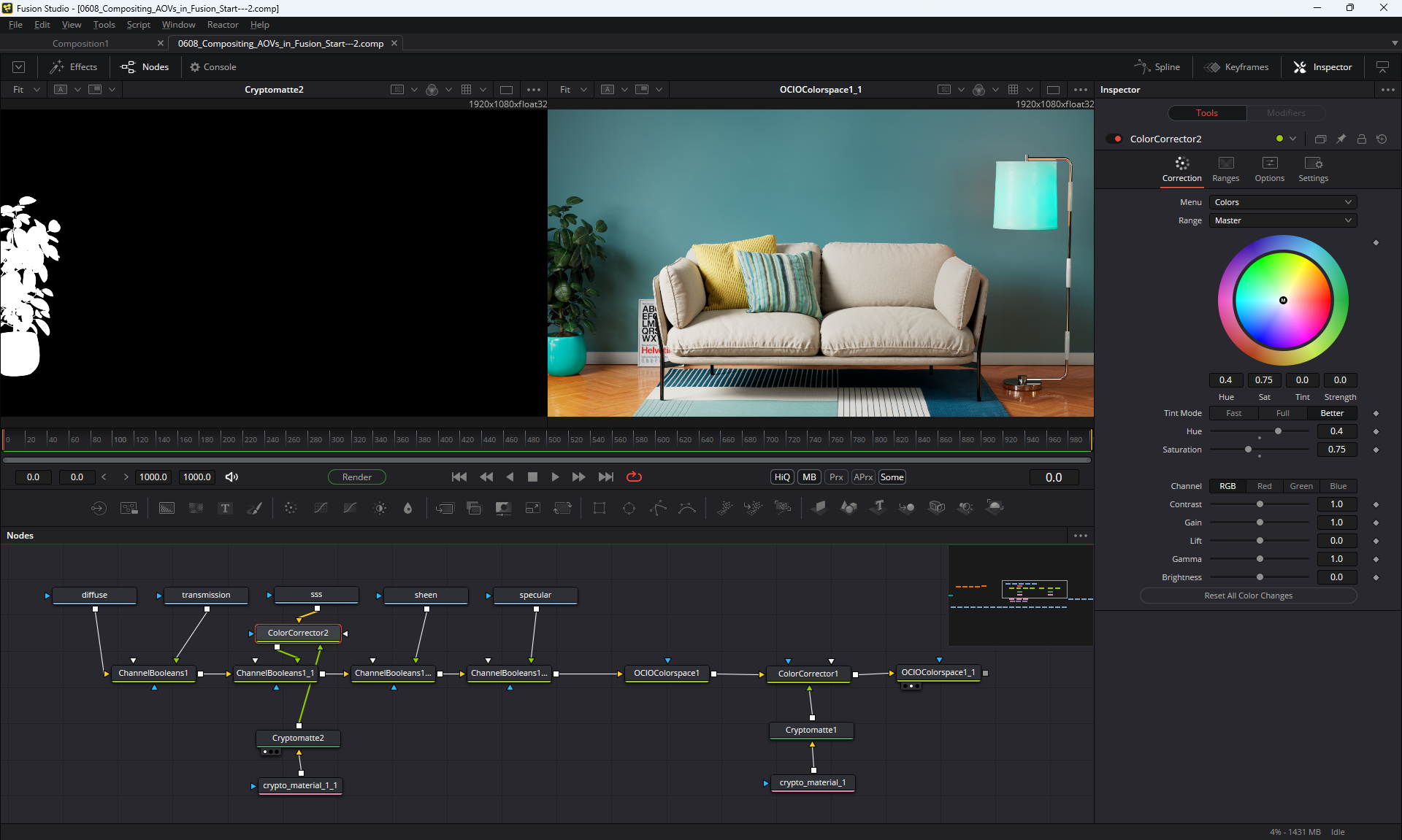Switch to the Composition1 tab
This screenshot has height=840, width=1402.
80,44
